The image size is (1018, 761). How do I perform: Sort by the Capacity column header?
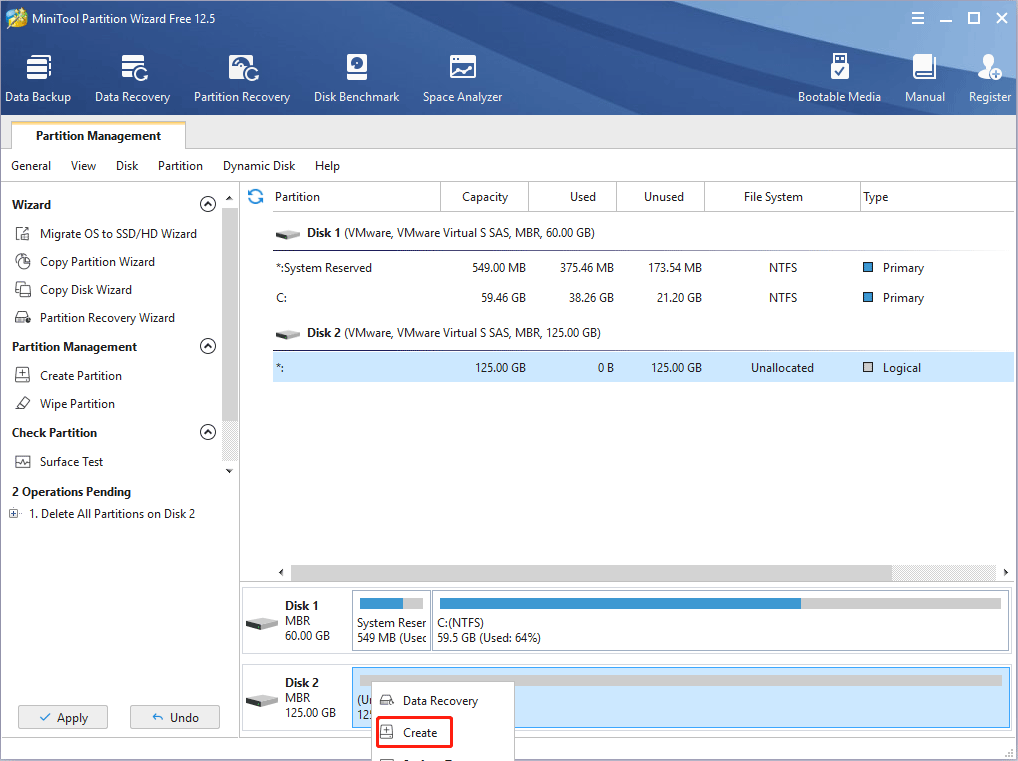(484, 197)
